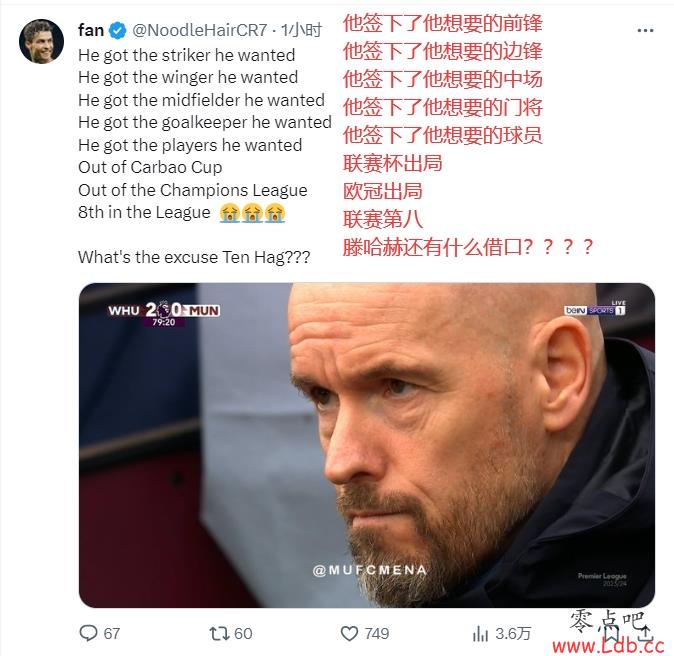Image resolution: width=674 pixels, height=656 pixels.
Task: Open the view analytics bar icon
Action: pos(480,633)
